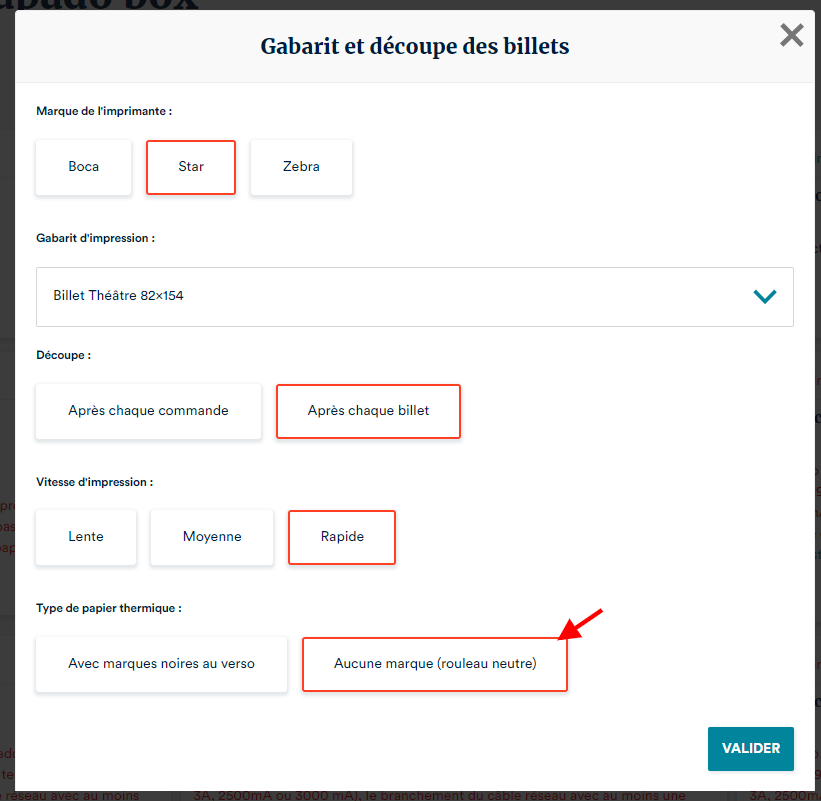This screenshot has width=821, height=801.
Task: Click the Type de papier thermique label
Action: pyautogui.click(x=108, y=608)
